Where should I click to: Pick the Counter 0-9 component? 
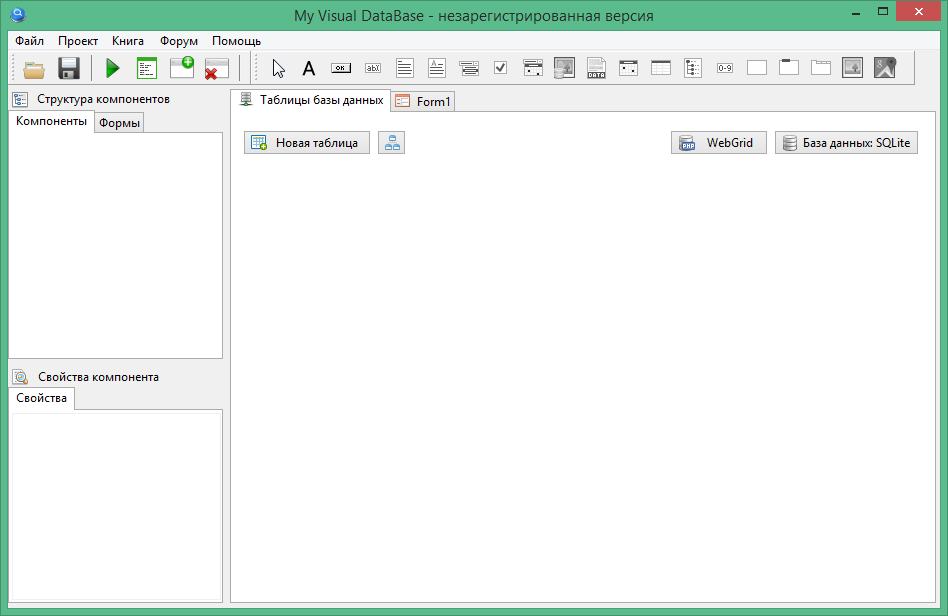[x=725, y=68]
